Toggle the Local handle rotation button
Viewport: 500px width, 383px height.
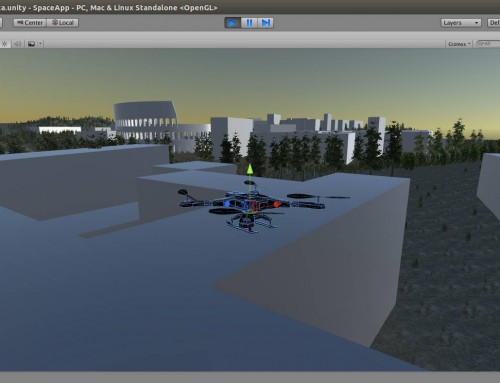(63, 23)
